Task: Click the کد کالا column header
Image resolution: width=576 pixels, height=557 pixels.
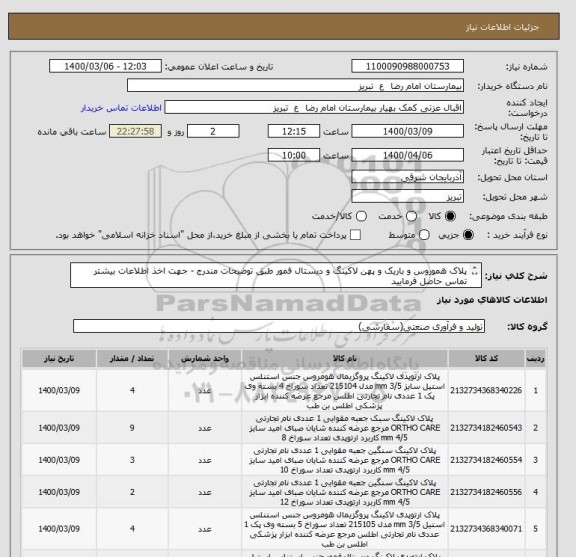Action: pos(486,359)
